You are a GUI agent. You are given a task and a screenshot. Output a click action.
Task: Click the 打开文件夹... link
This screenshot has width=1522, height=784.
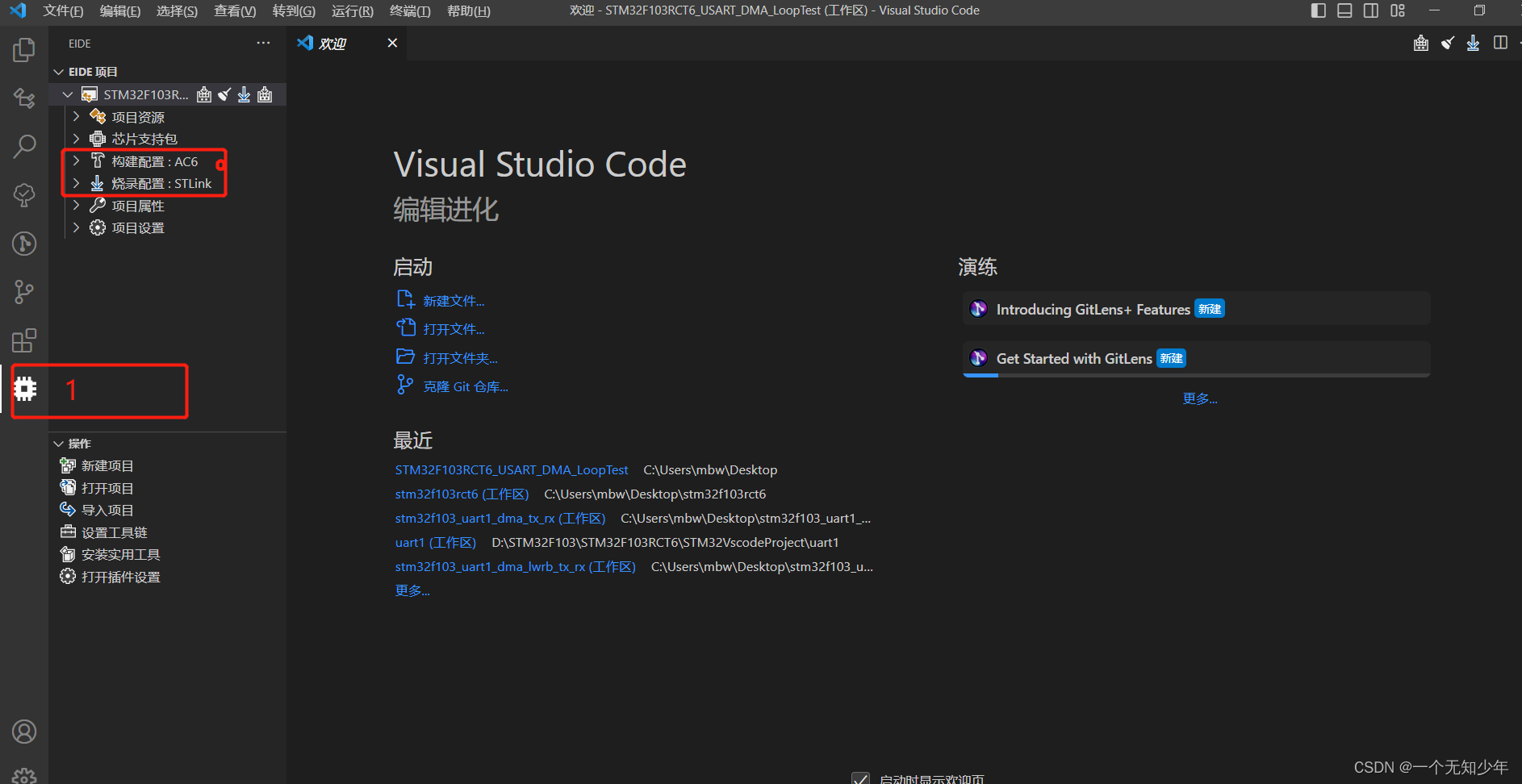[x=460, y=358]
